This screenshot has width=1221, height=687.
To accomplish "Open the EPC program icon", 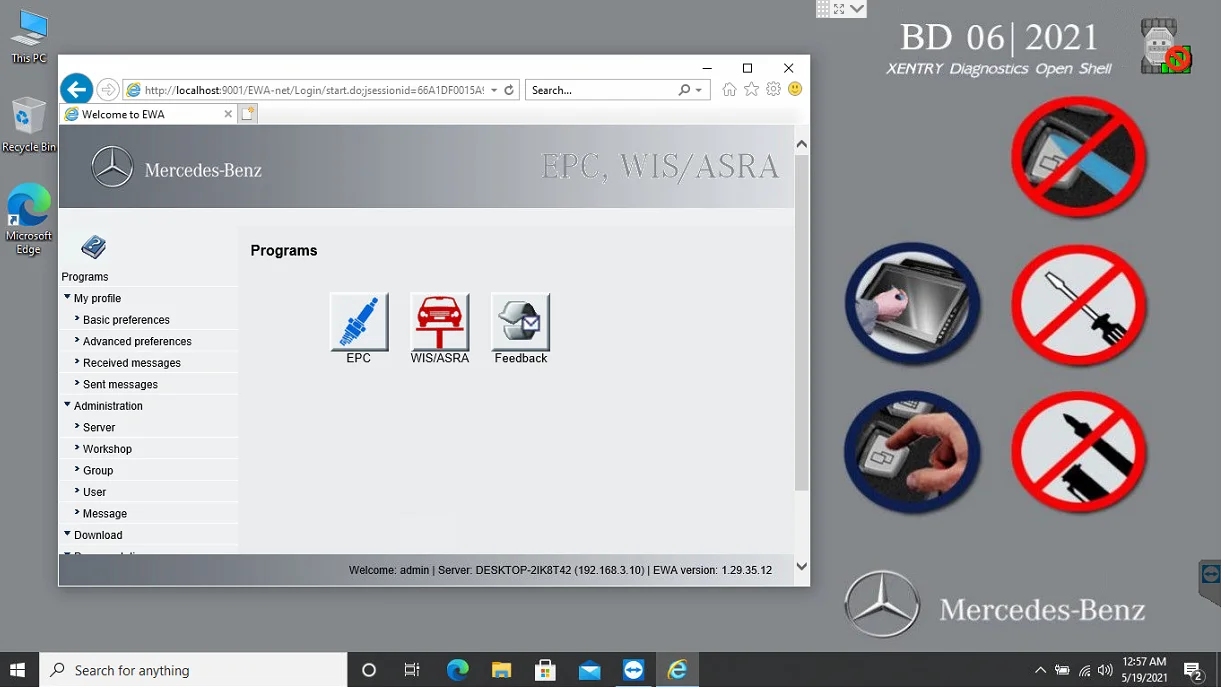I will 359,322.
